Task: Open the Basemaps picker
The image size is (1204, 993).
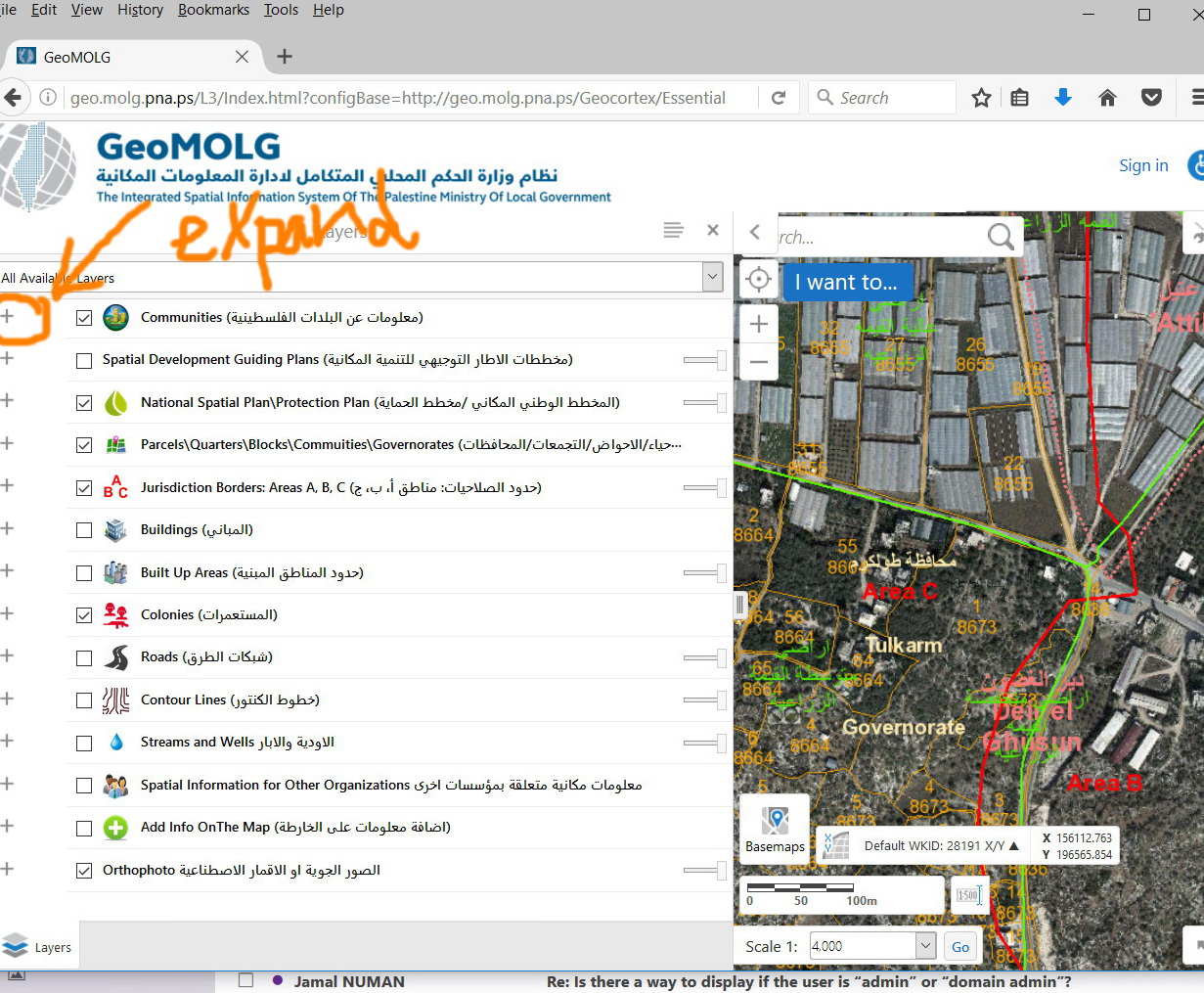Action: point(775,828)
